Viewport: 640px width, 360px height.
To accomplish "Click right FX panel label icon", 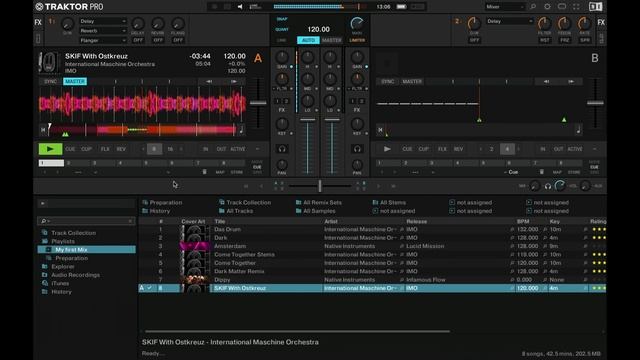I will (601, 22).
